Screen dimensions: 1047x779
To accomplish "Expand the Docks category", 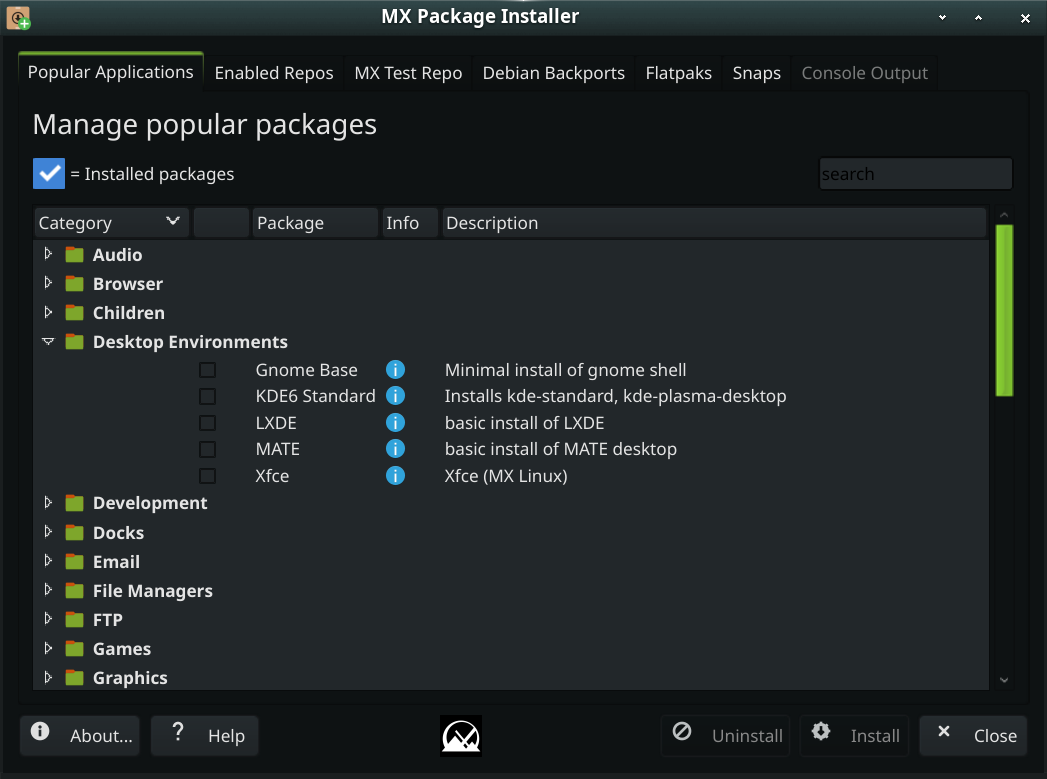I will click(48, 532).
